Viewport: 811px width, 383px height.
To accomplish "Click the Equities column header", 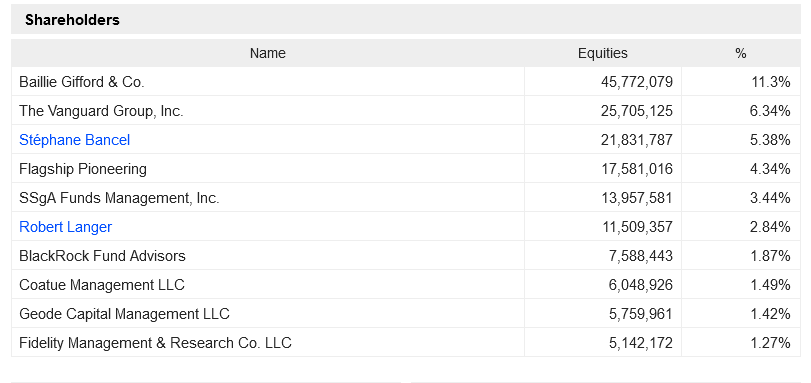I will pyautogui.click(x=603, y=53).
